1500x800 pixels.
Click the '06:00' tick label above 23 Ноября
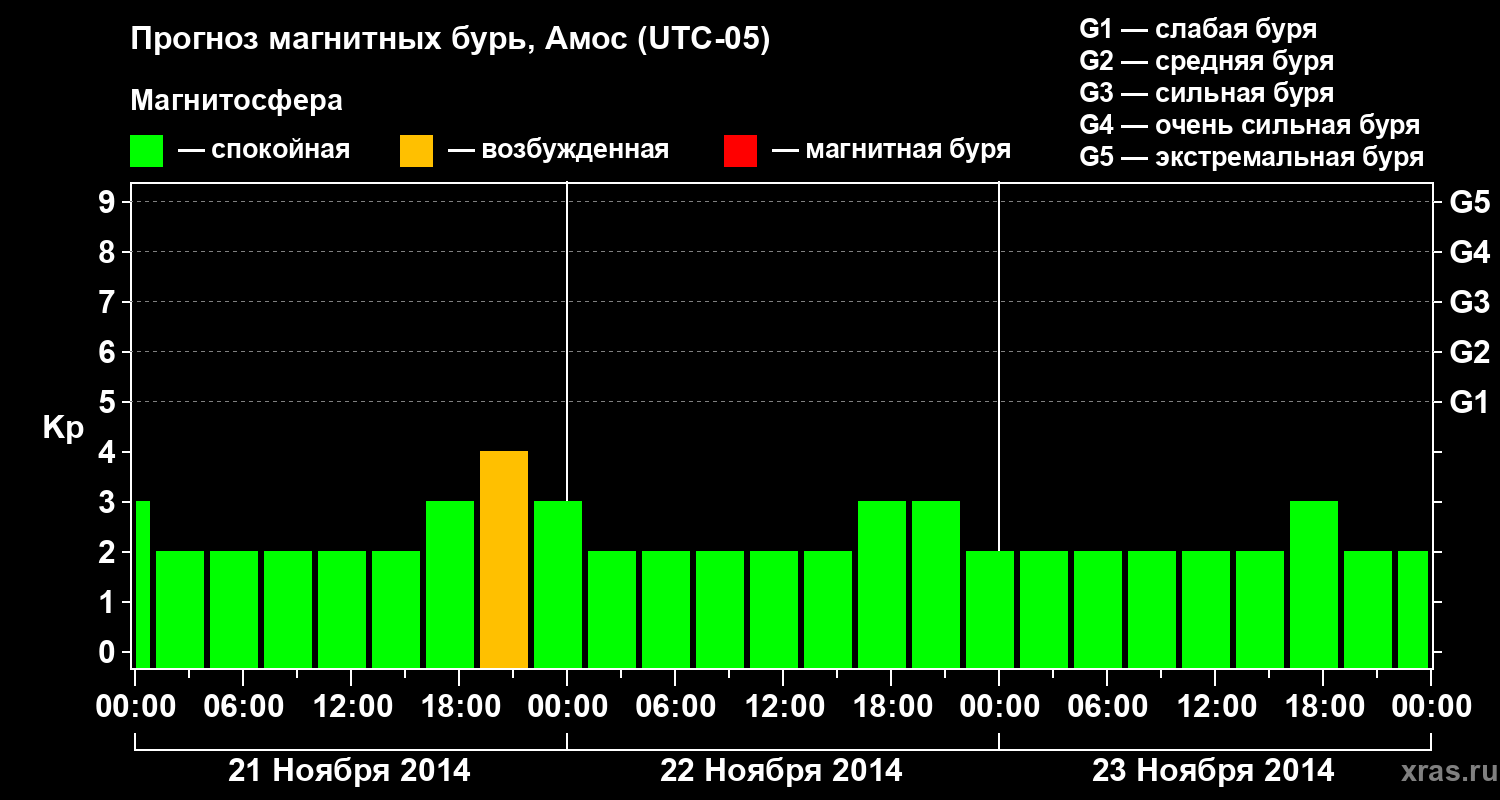click(x=1108, y=707)
